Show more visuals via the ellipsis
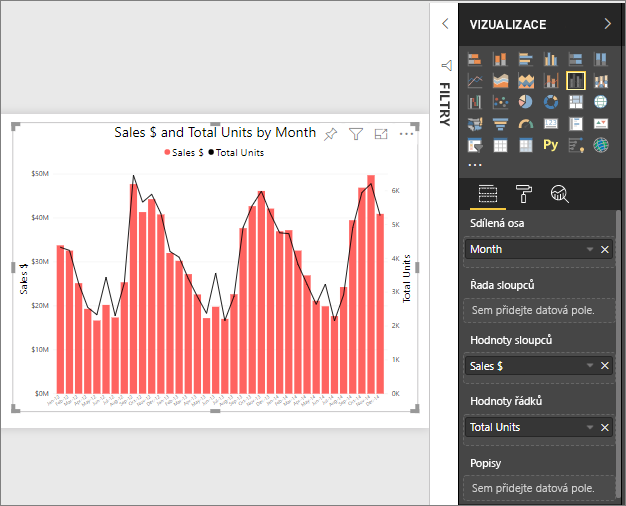The image size is (626, 506). point(475,164)
